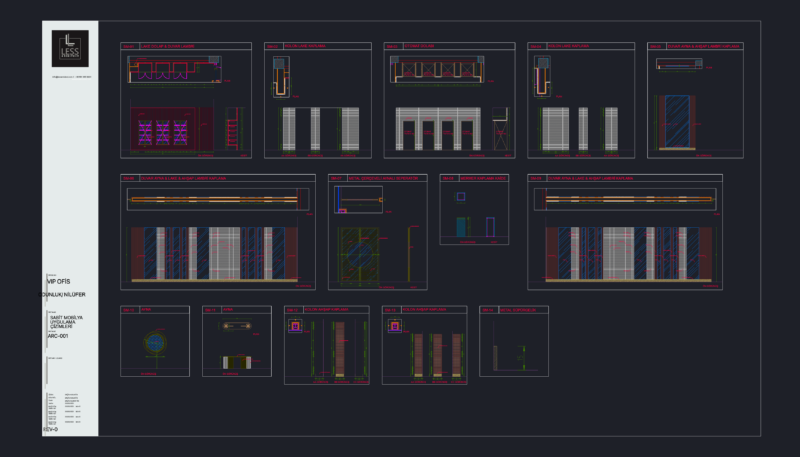Select the SM-01 Lake Dolap drawing title

pos(168,46)
